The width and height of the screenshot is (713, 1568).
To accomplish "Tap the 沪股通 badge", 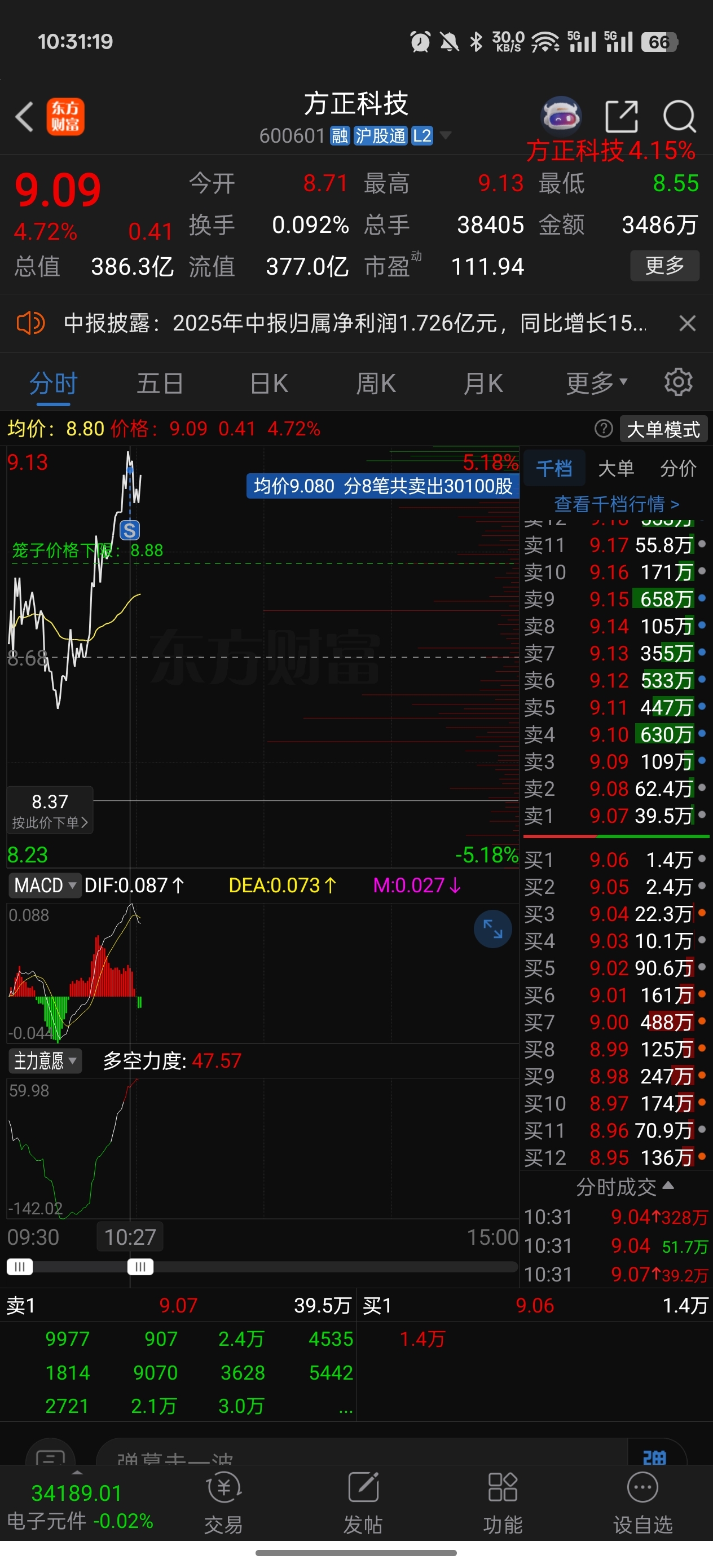I will pos(381,136).
